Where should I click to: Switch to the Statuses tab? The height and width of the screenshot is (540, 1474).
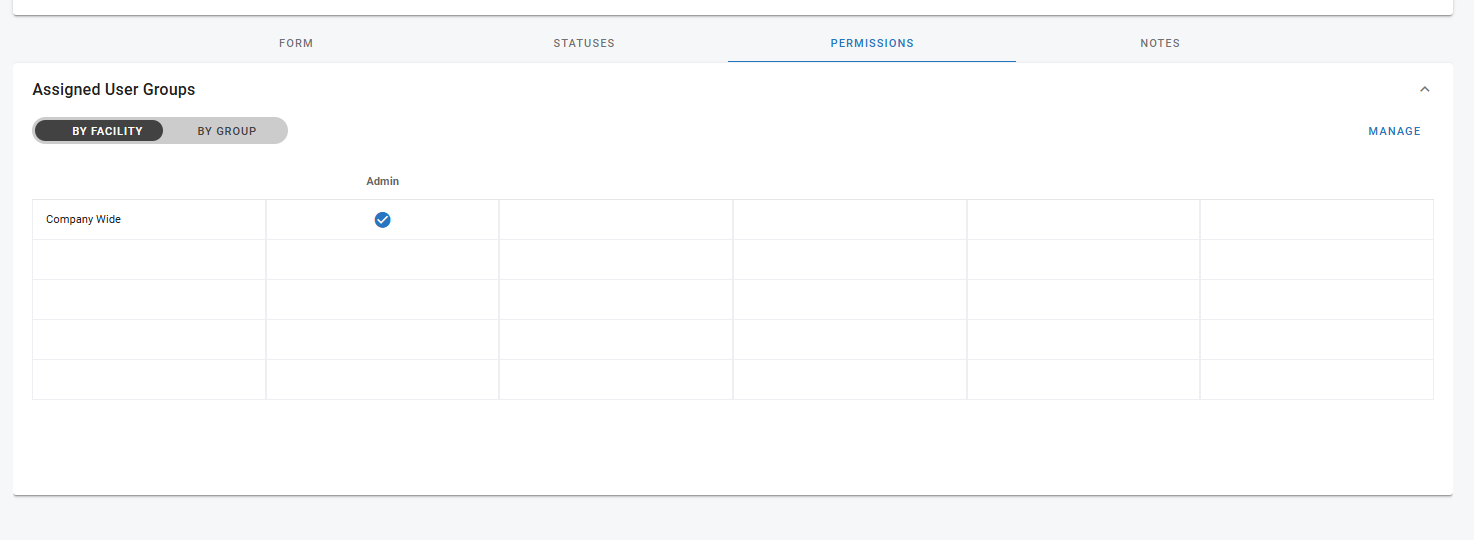click(584, 44)
